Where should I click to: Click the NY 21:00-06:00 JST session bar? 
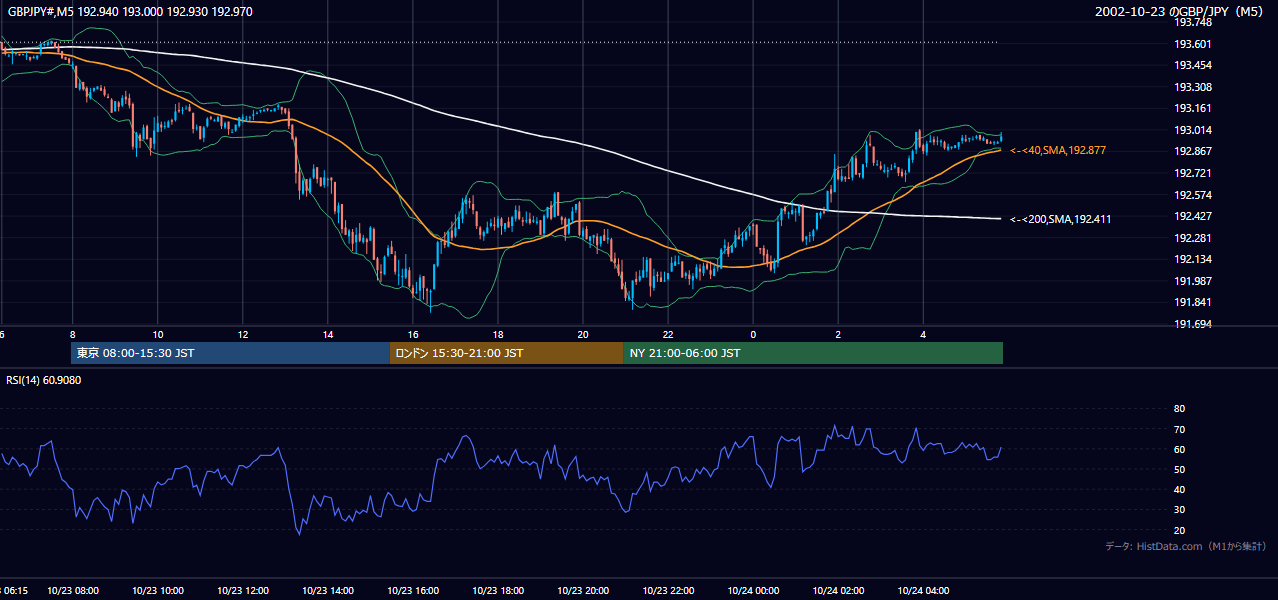tap(813, 353)
